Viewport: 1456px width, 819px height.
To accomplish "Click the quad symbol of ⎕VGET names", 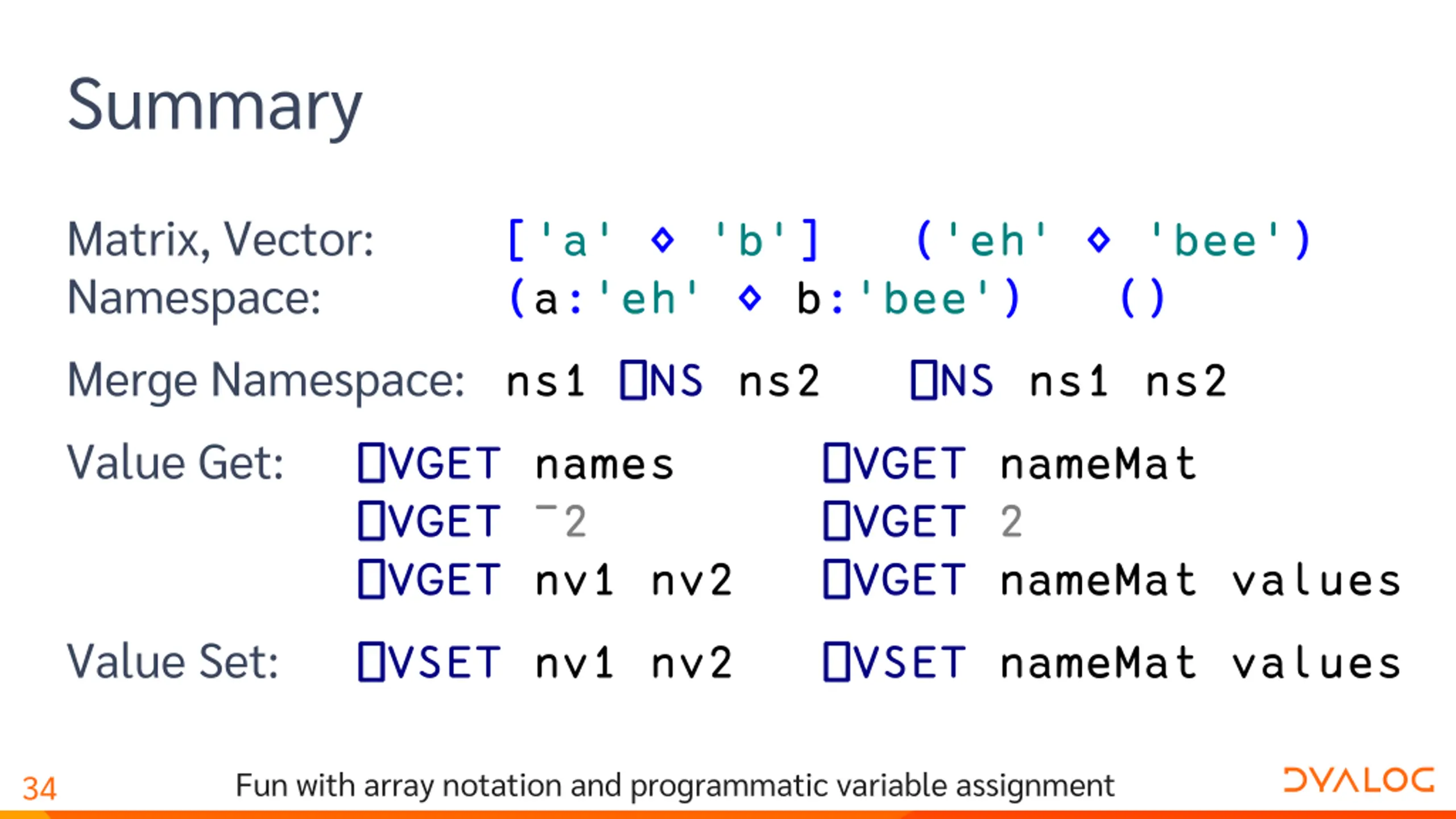I will click(371, 463).
